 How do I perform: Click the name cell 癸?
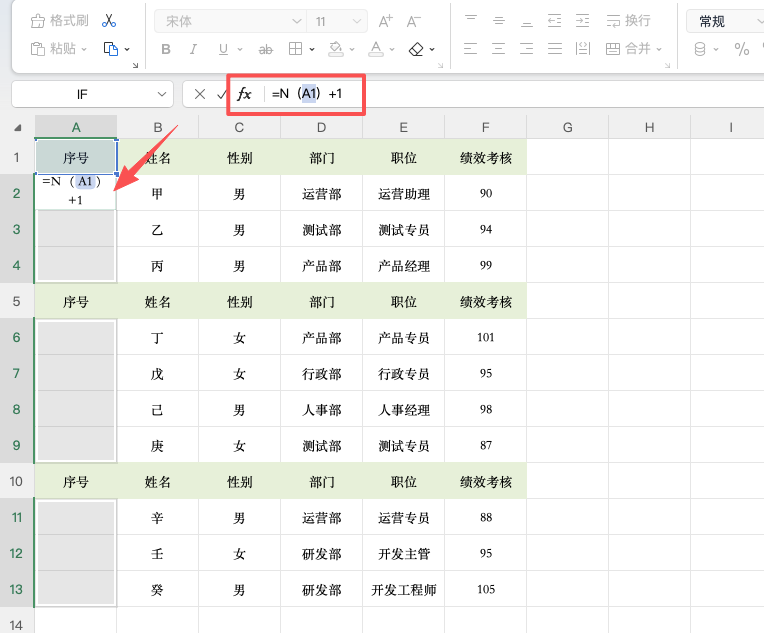[157, 590]
